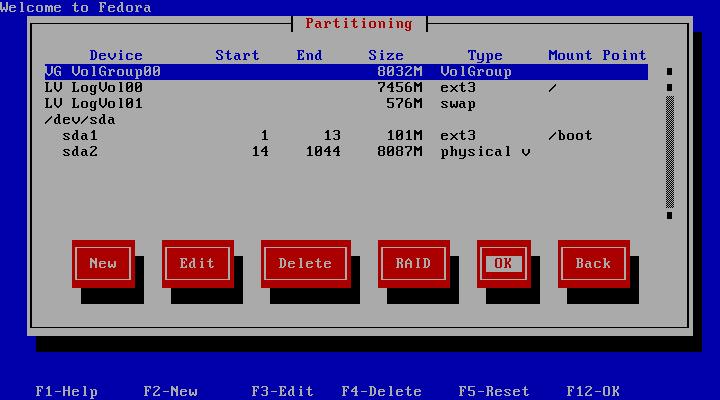Click the 1044 end cylinder value
The image size is (720, 400).
pyautogui.click(x=323, y=152)
